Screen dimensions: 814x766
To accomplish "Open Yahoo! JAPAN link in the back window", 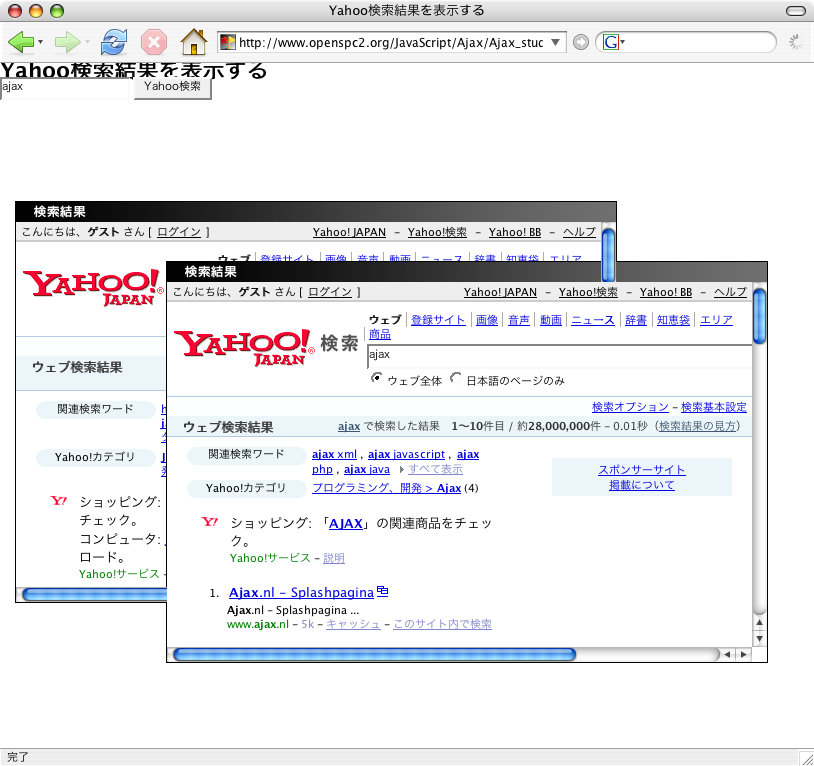I will (x=349, y=232).
